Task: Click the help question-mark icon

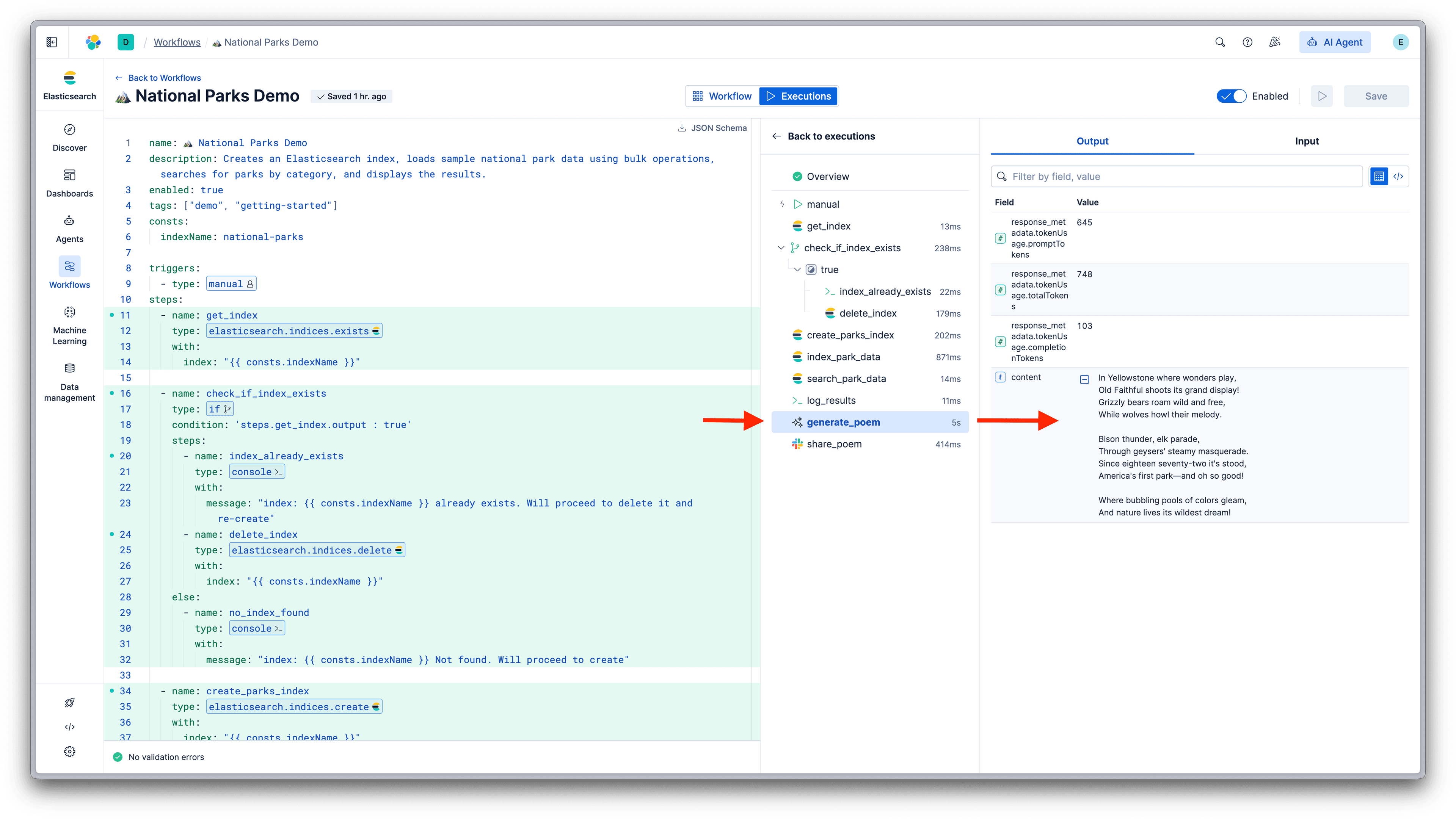Action: 1247,42
